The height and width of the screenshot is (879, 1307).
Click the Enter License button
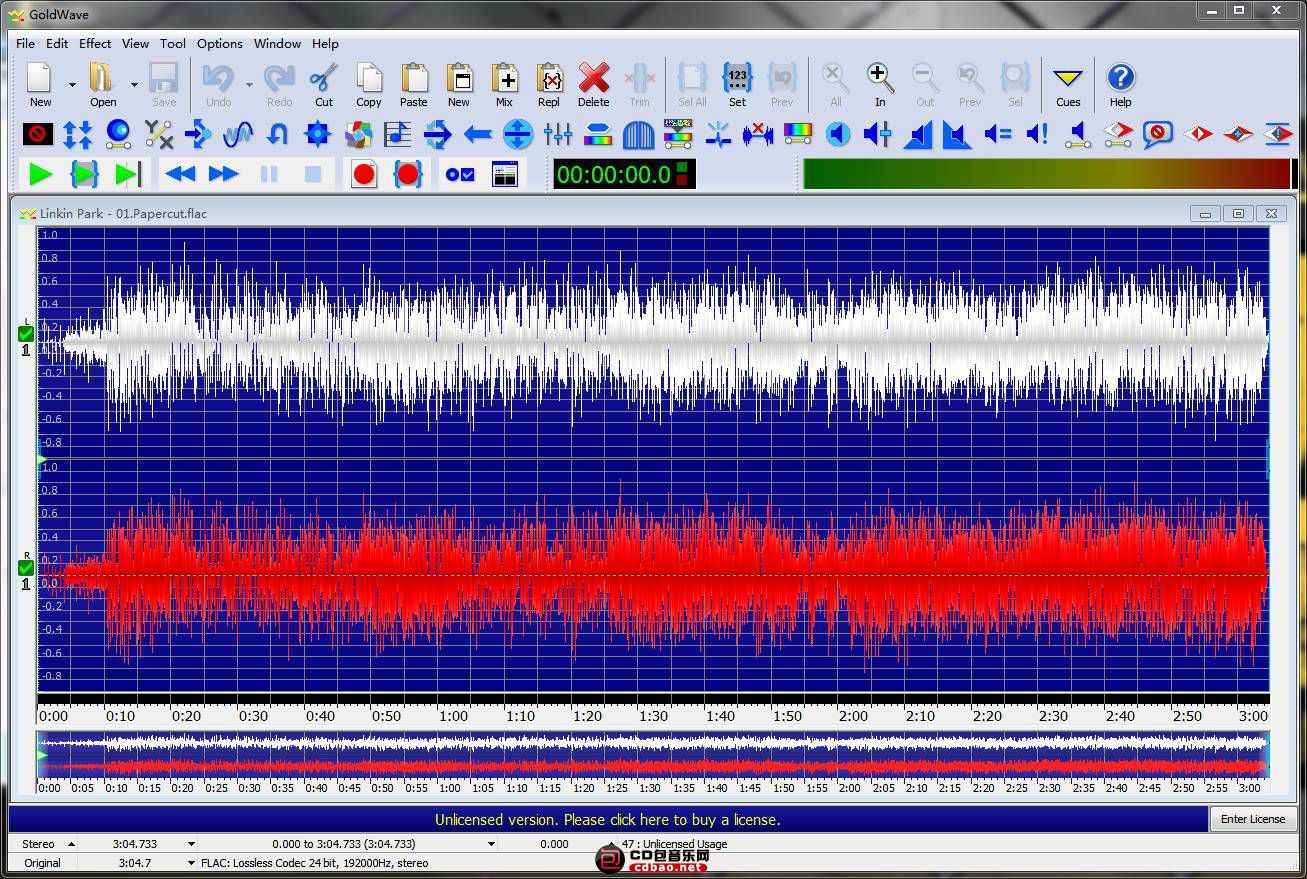1253,819
